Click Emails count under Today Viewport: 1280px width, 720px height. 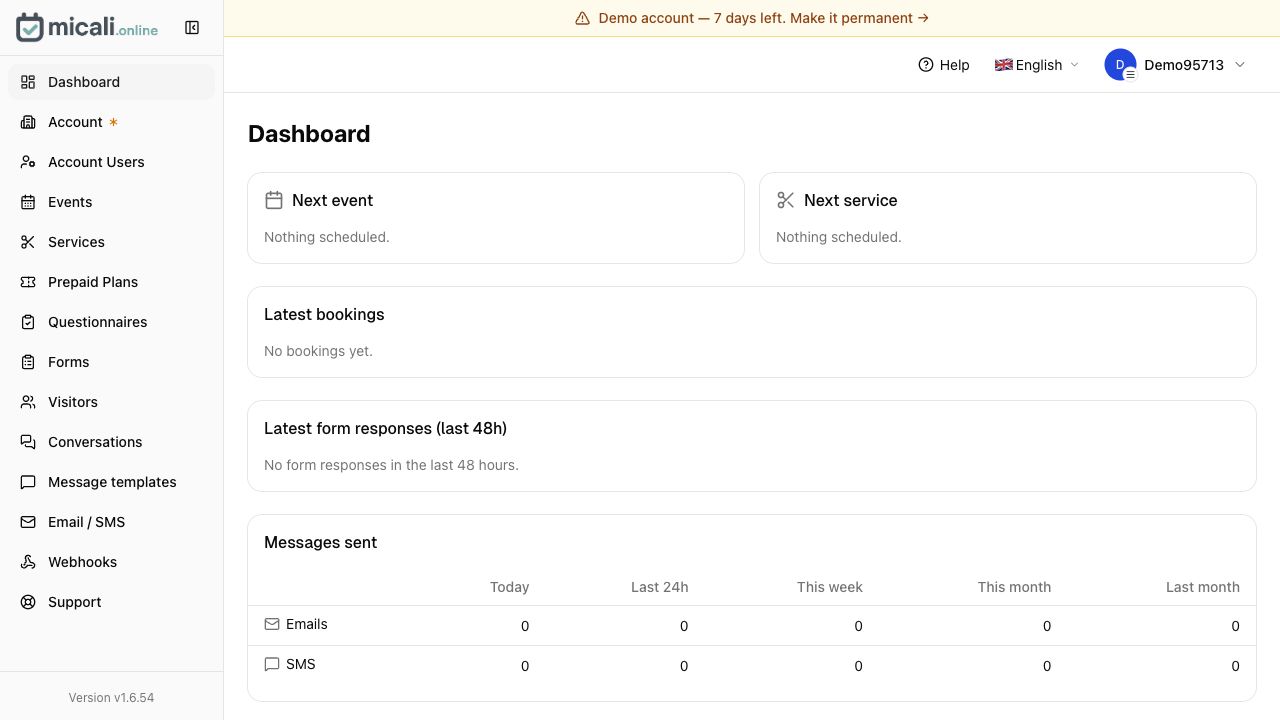[525, 626]
